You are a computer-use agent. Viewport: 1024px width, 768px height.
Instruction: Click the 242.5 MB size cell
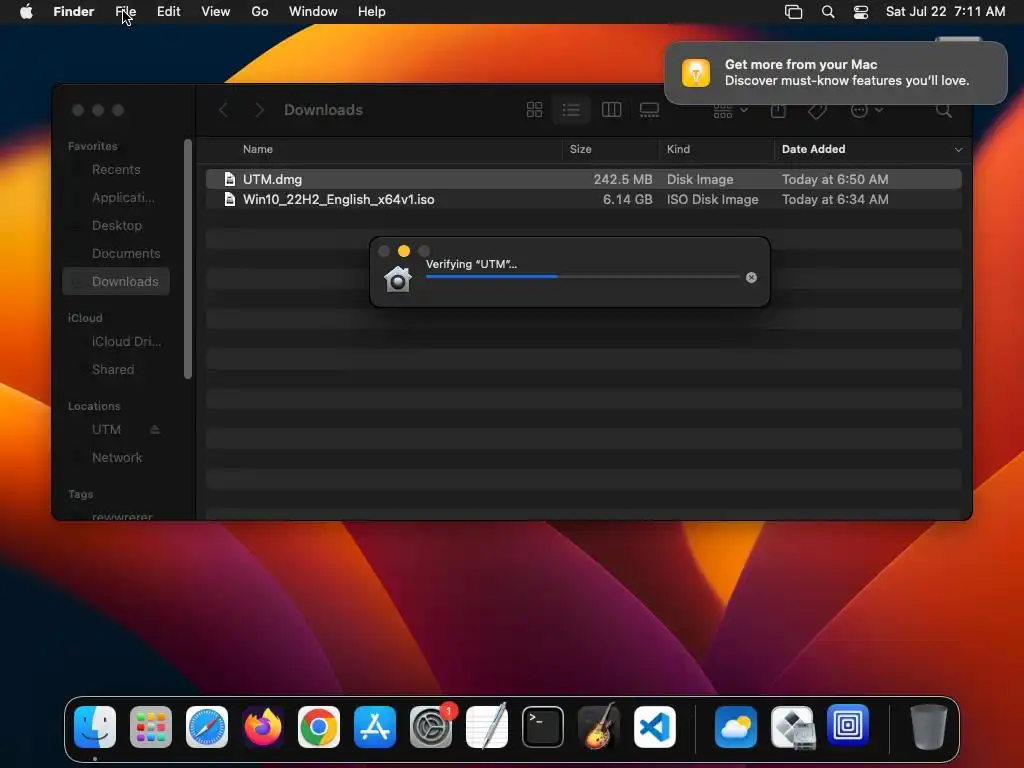tap(623, 179)
